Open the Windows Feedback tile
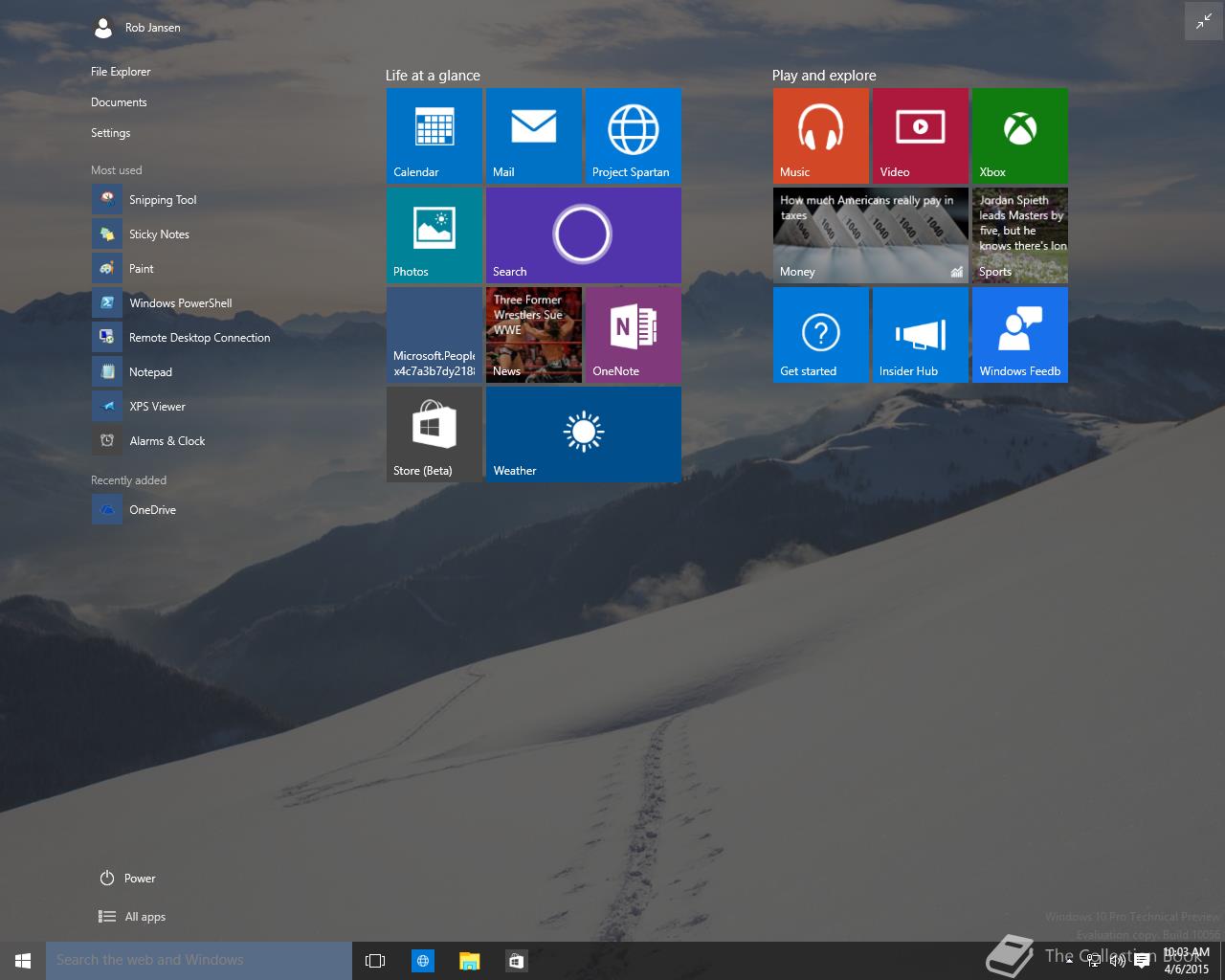The height and width of the screenshot is (980, 1225). pos(1020,335)
